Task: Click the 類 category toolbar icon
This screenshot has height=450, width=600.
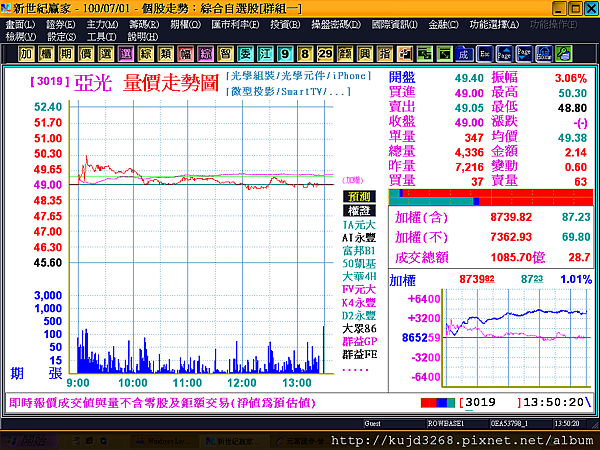Action: click(165, 54)
